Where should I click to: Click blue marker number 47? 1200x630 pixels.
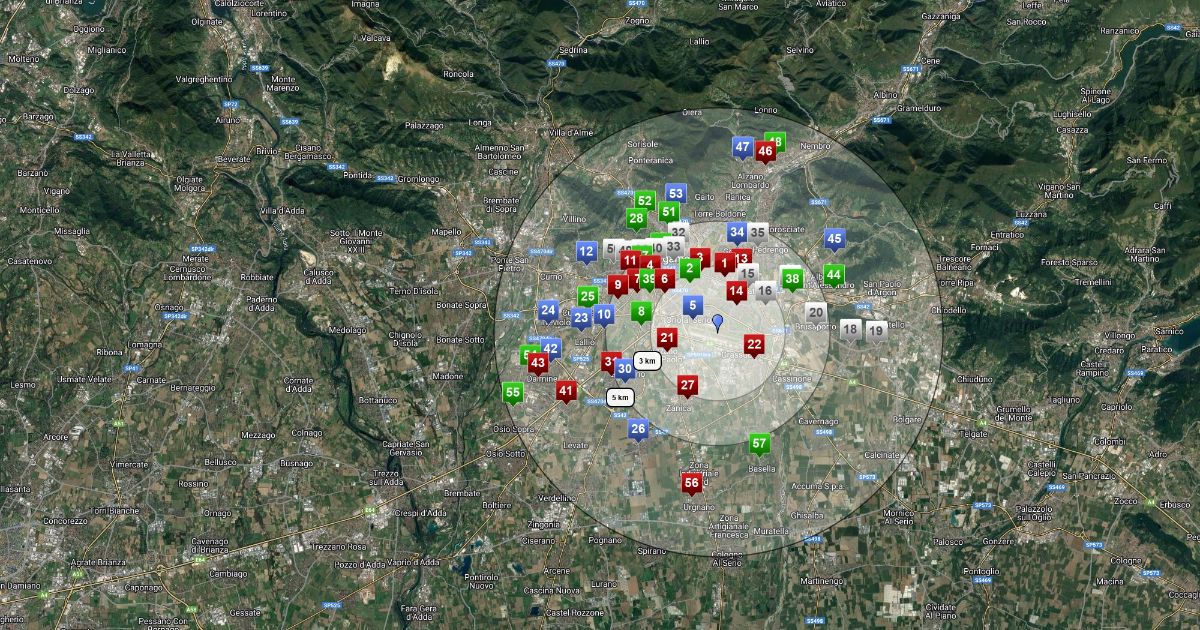742,147
